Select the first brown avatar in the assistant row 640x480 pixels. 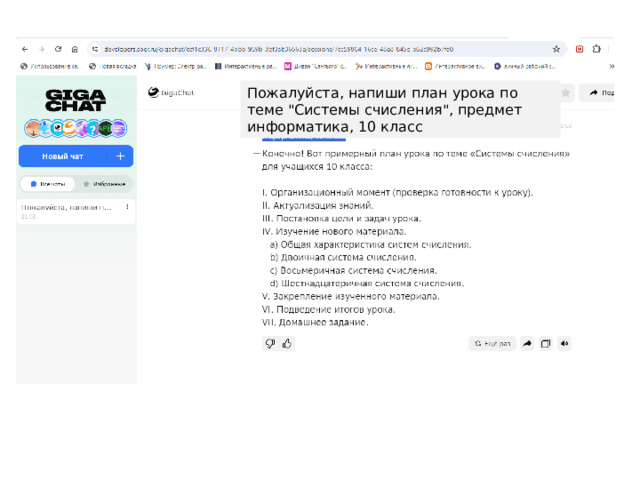click(x=32, y=128)
